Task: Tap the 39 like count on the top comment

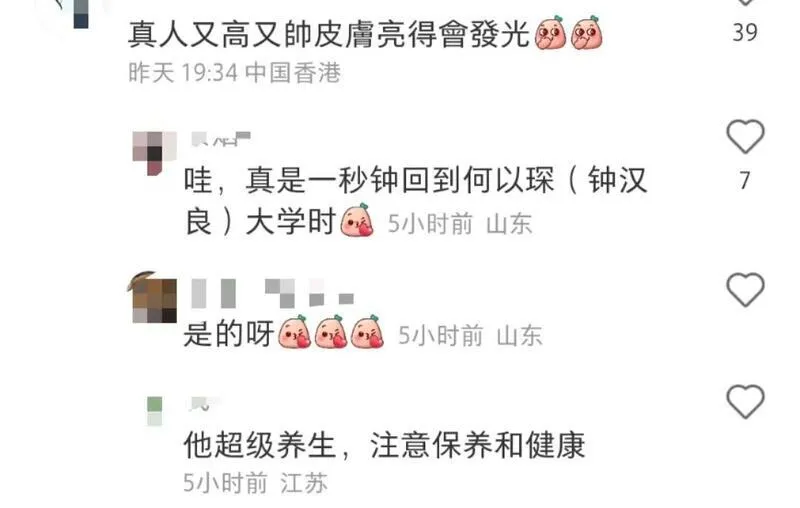Action: tap(745, 33)
